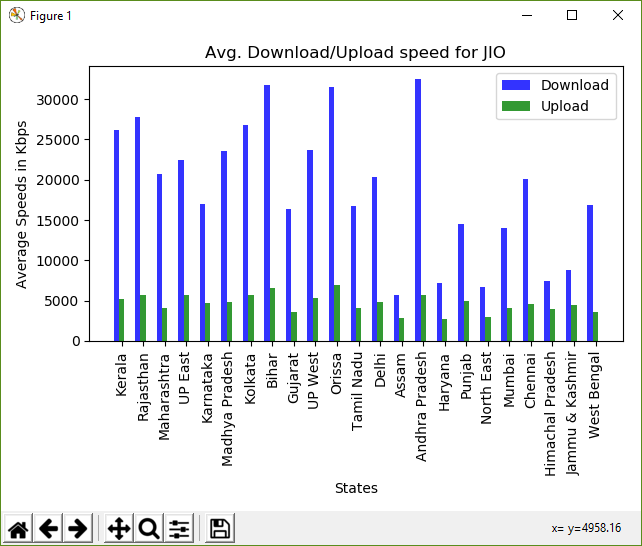Click the Orissa tick label
The height and width of the screenshot is (546, 642).
pos(336,374)
